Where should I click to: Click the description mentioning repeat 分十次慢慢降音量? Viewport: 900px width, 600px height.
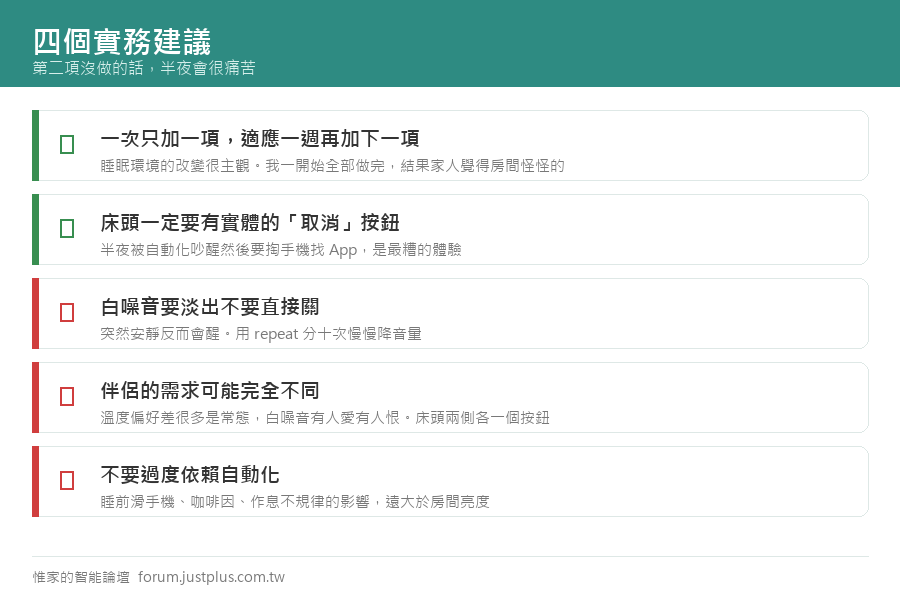point(261,334)
